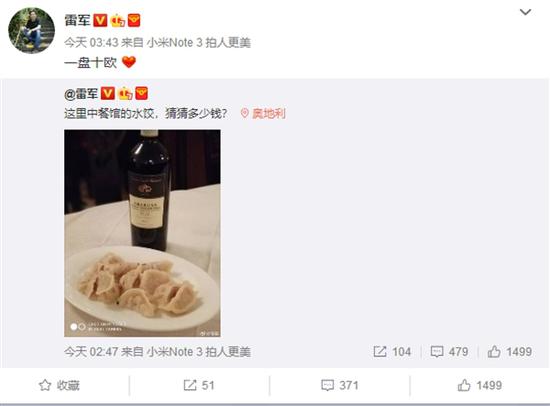The height and width of the screenshot is (406, 550).
Task: Open the bottom comment button showing 371
Action: (x=340, y=385)
